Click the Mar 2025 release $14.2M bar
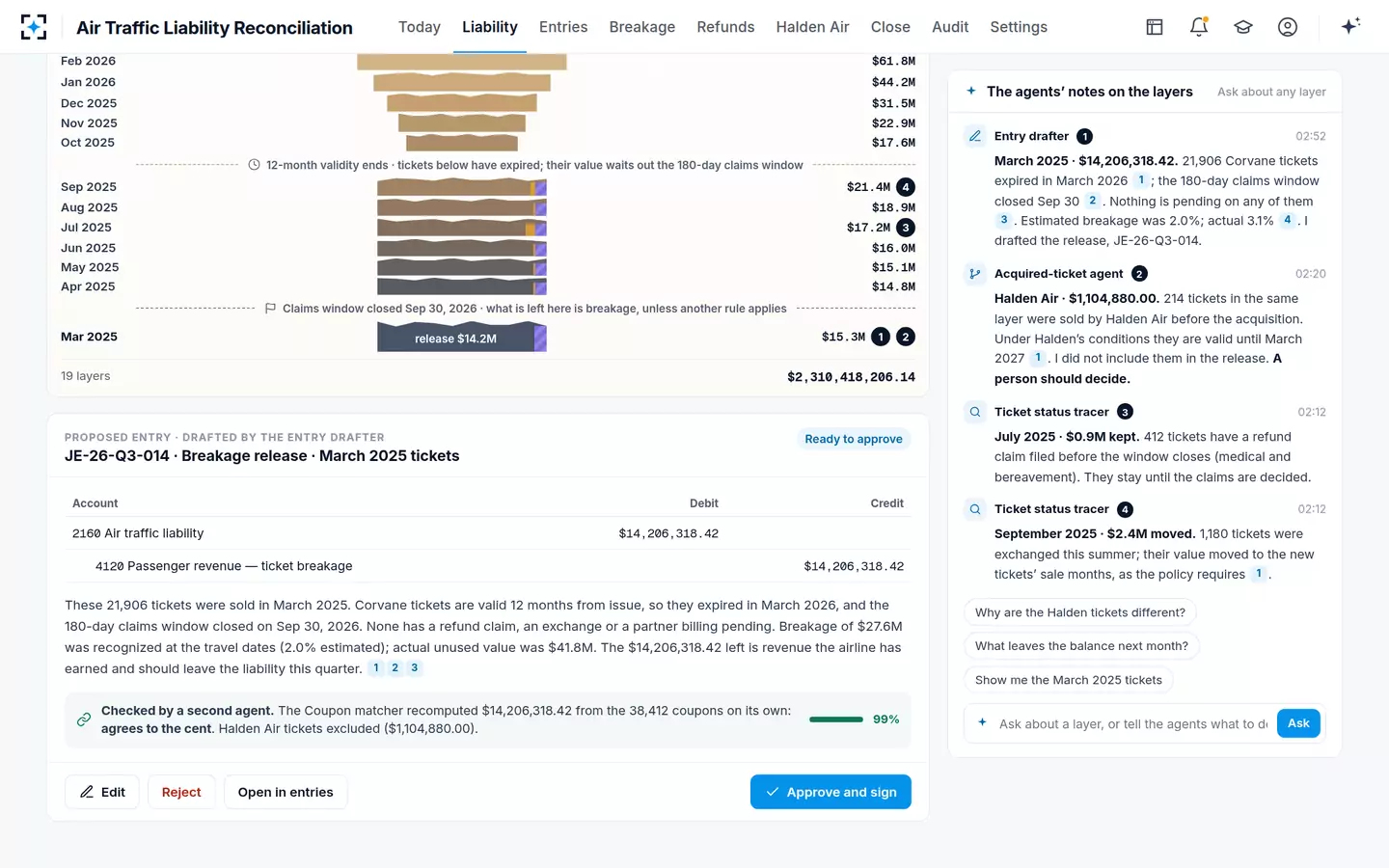The width and height of the screenshot is (1389, 868). point(462,338)
